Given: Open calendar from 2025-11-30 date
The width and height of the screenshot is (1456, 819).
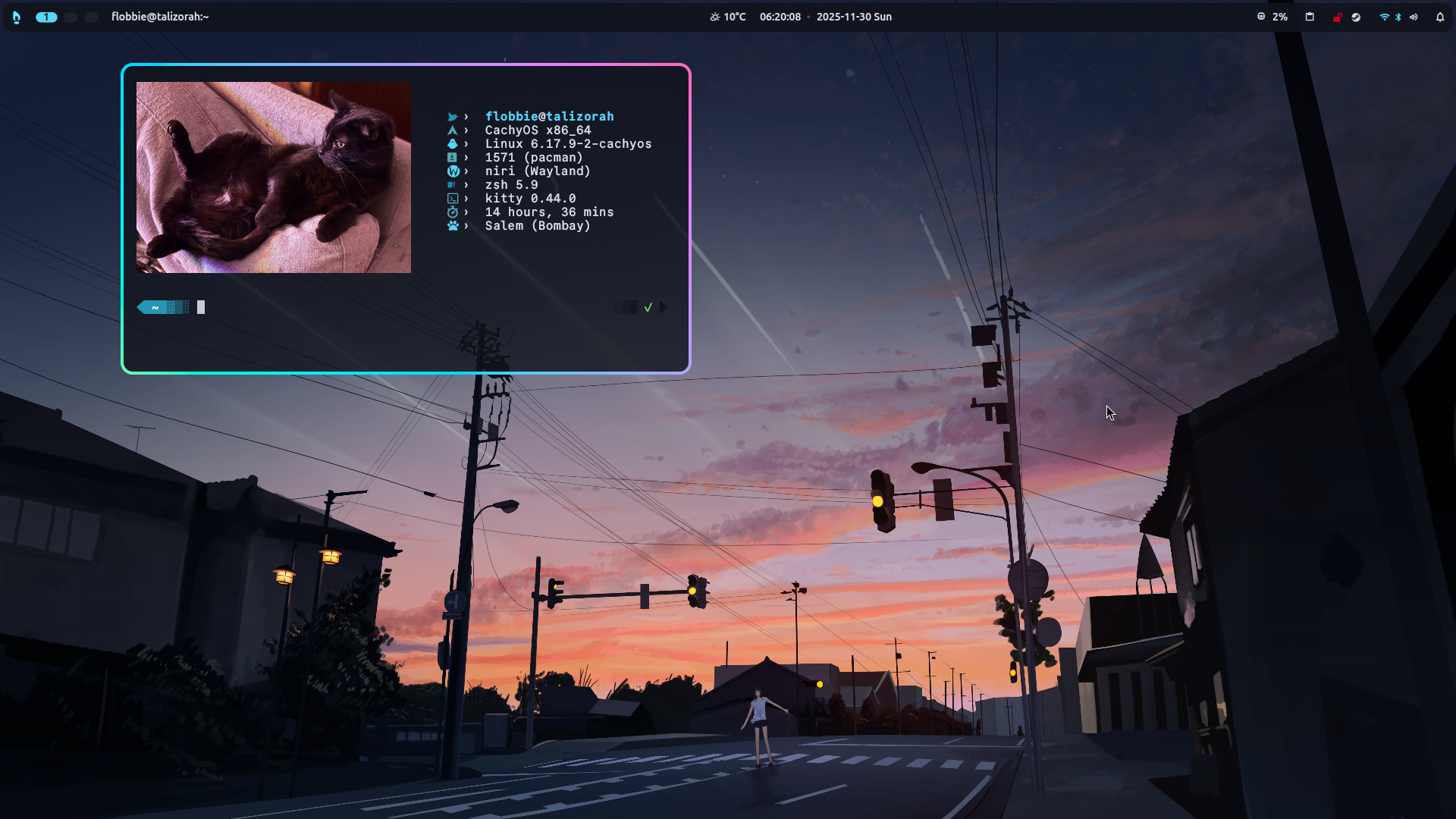Looking at the screenshot, I should (854, 17).
